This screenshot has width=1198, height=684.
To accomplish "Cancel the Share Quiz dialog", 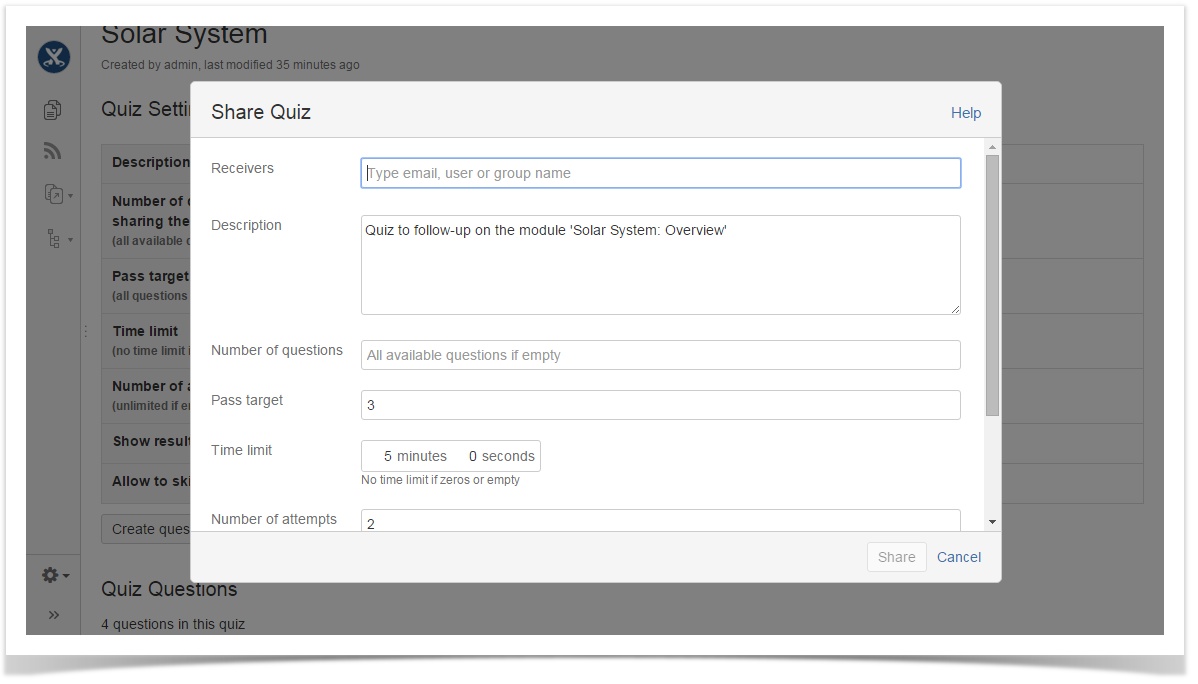I will tap(958, 557).
